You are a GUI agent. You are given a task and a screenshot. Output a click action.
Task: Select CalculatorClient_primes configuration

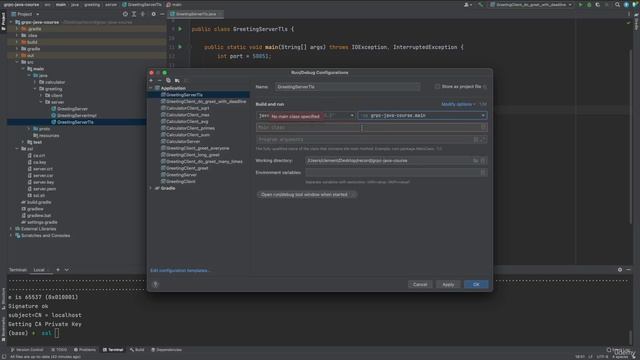[190, 128]
